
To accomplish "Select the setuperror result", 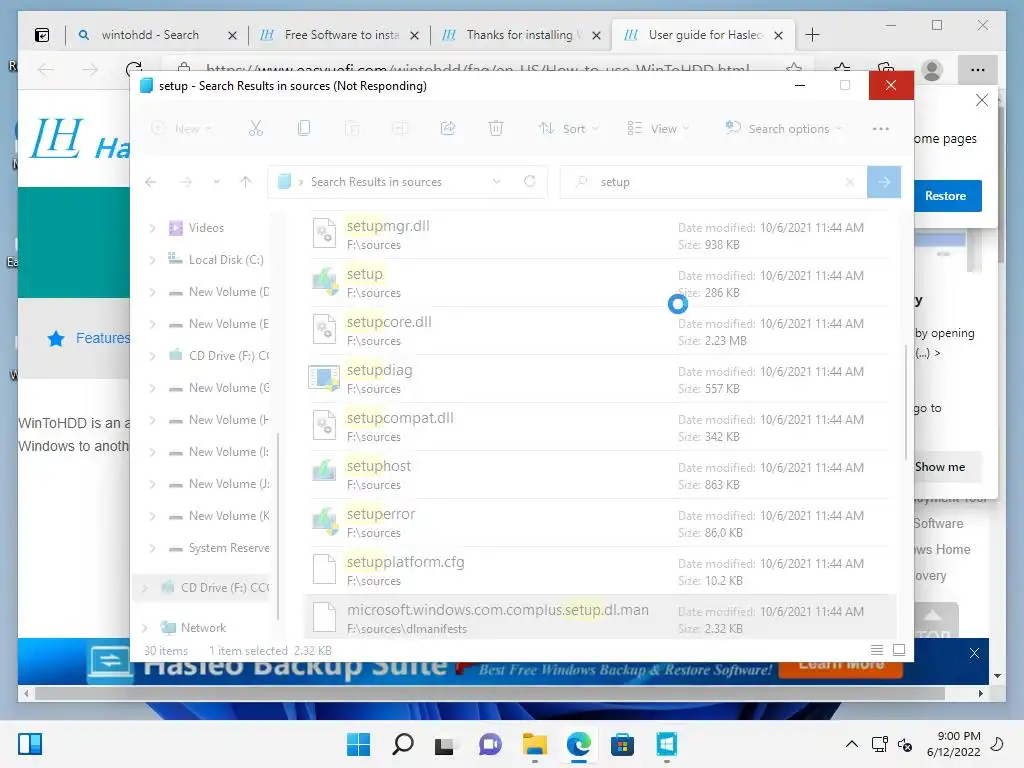I will [x=600, y=523].
